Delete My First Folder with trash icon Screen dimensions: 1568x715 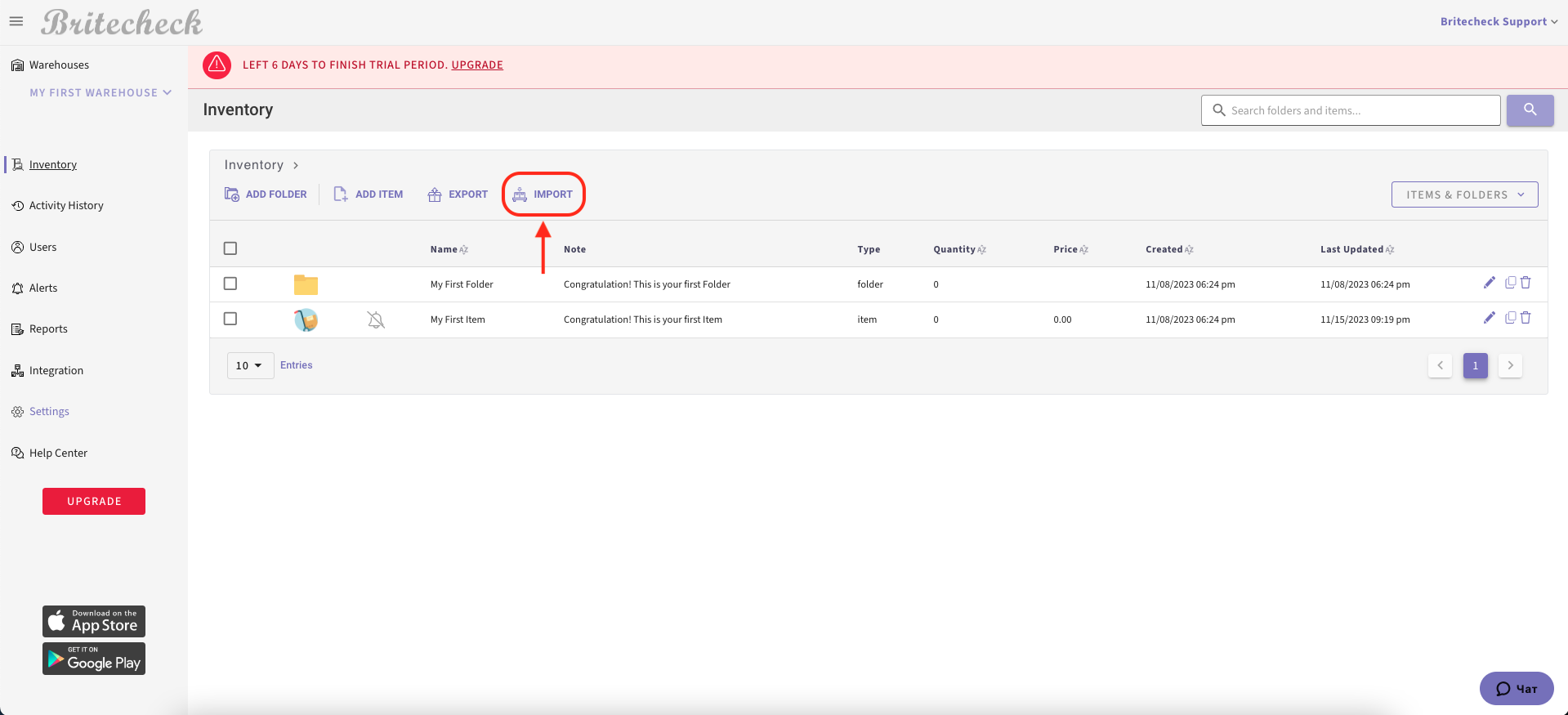tap(1526, 283)
